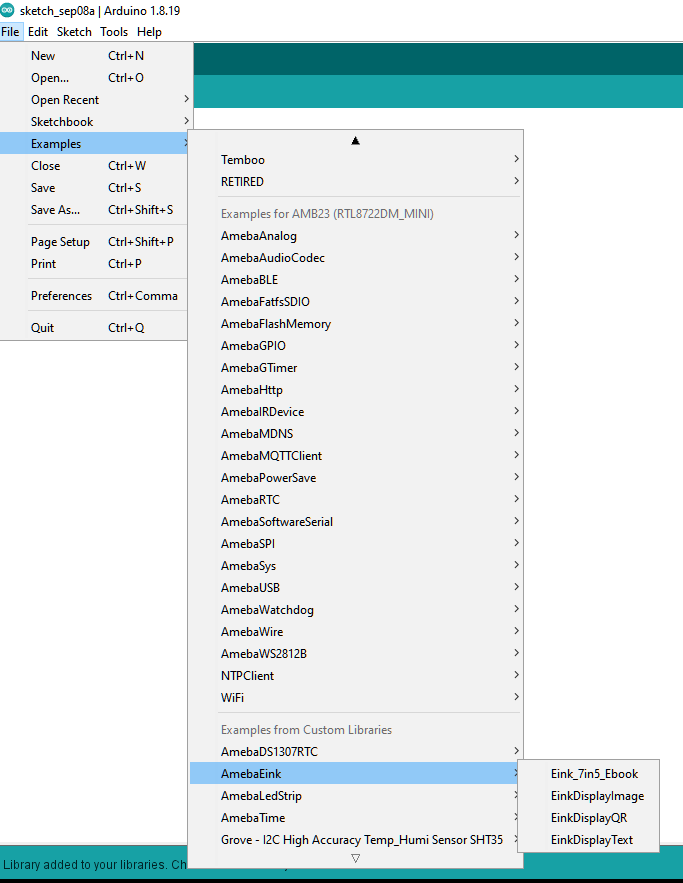Expand AmebaHttp examples
The image size is (683, 883).
coord(356,389)
